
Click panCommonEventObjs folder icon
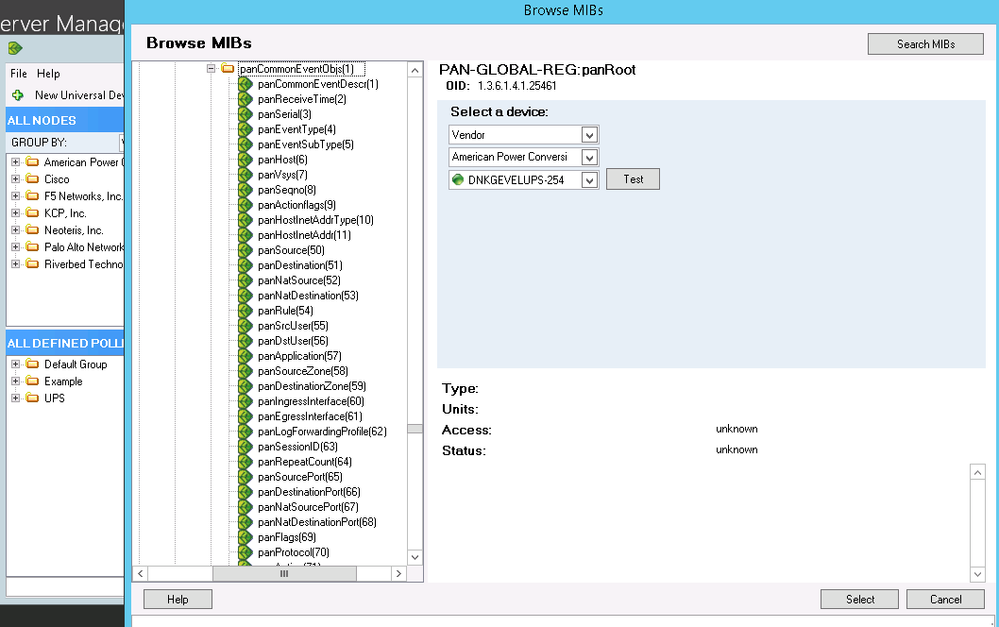(228, 69)
